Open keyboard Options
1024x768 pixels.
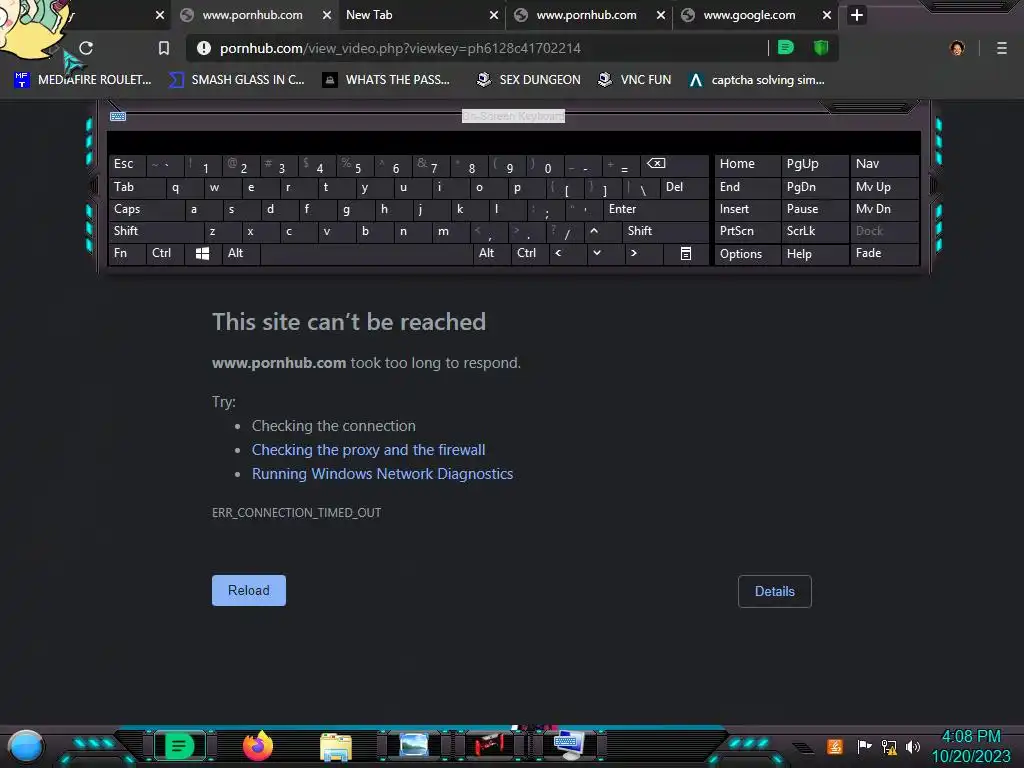click(748, 253)
